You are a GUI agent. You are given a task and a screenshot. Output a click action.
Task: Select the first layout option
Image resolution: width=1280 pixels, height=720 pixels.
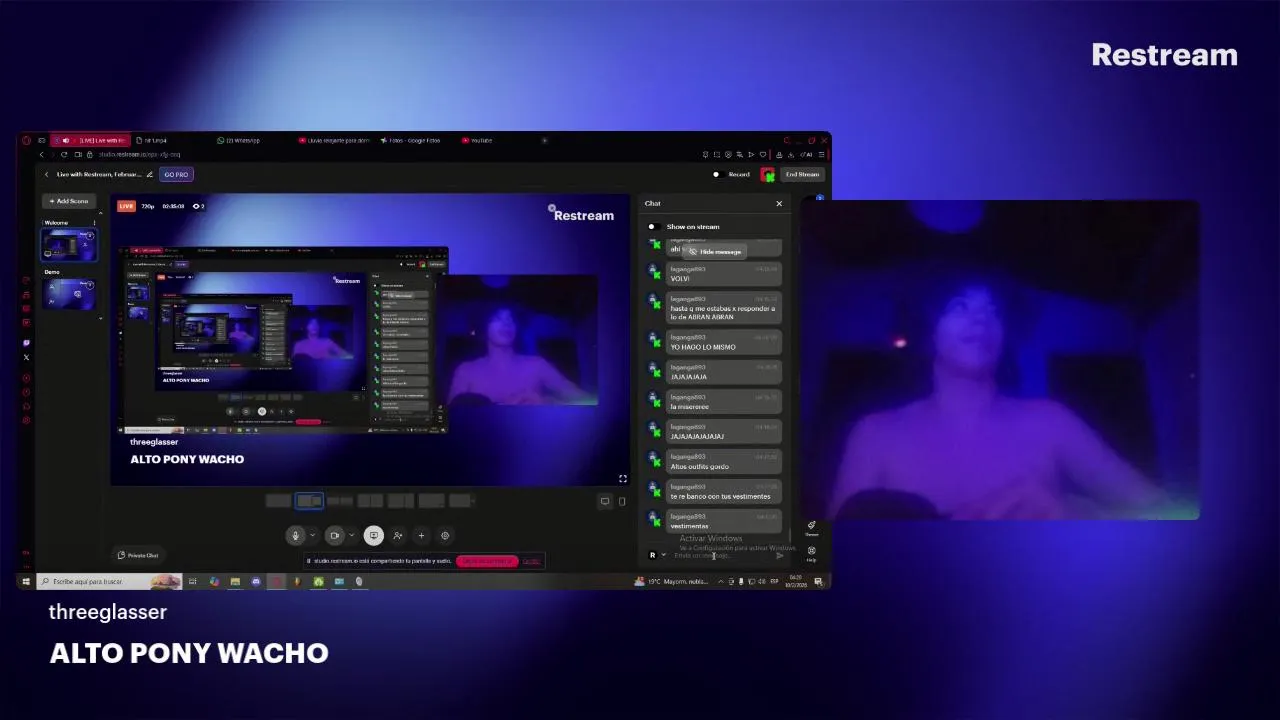[x=279, y=501]
